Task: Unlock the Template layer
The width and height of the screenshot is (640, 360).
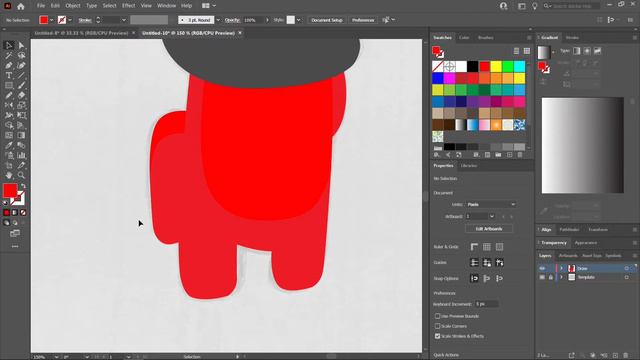Action: 551,277
